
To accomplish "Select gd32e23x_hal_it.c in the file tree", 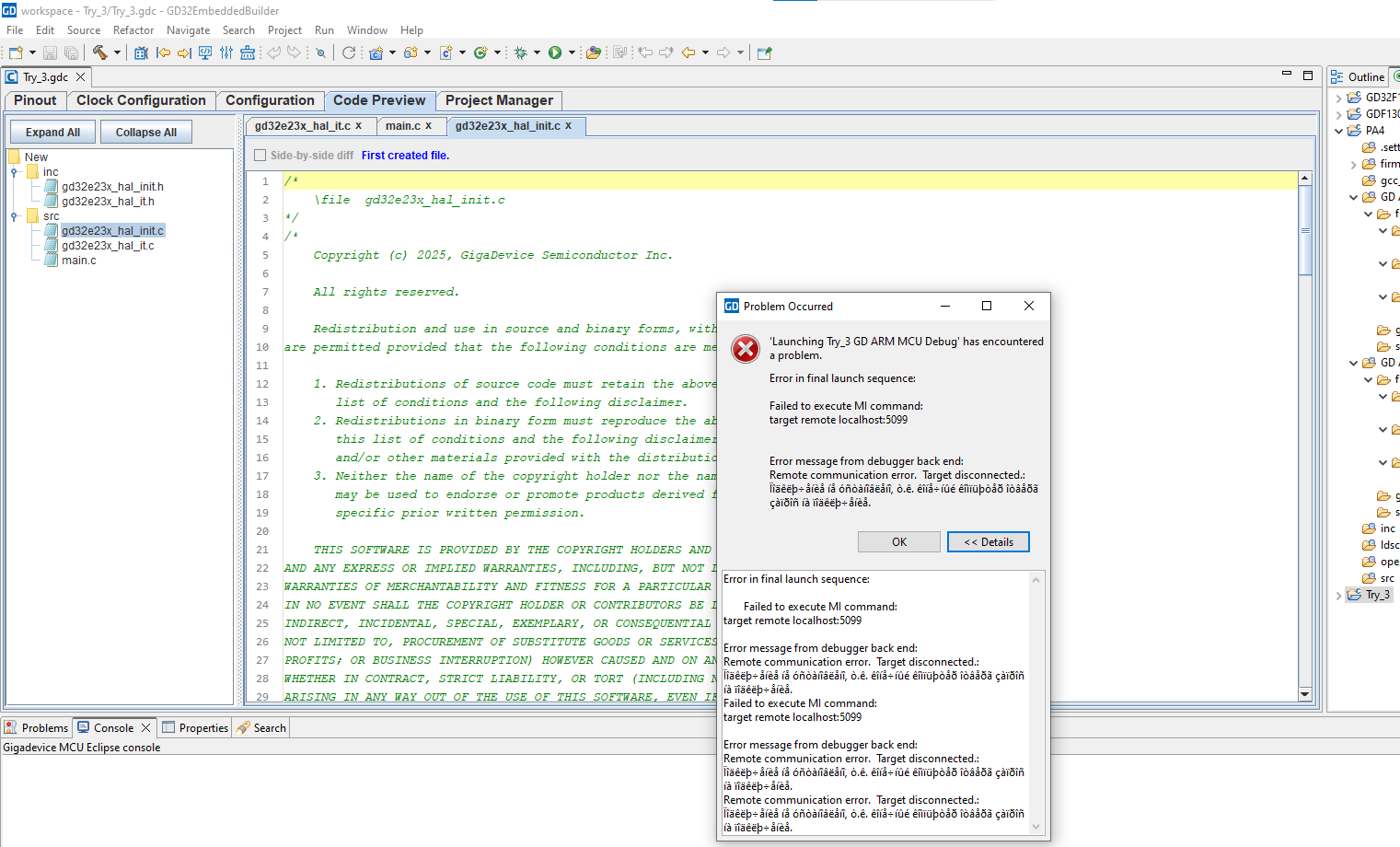I will (108, 246).
